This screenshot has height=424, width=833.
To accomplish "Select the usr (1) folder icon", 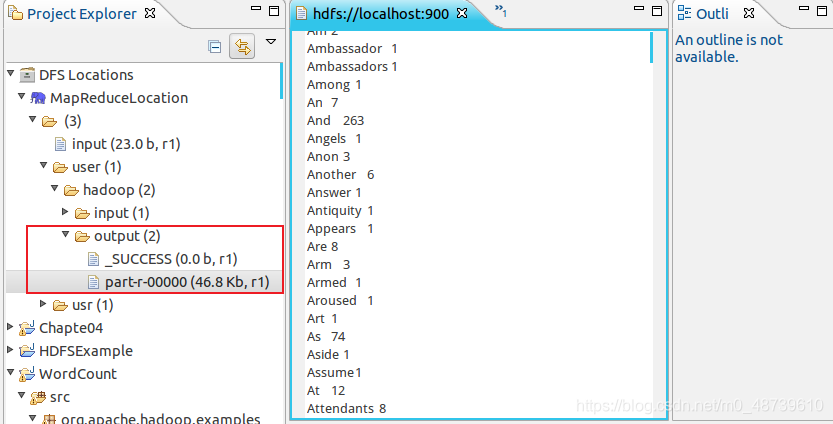I will click(60, 306).
